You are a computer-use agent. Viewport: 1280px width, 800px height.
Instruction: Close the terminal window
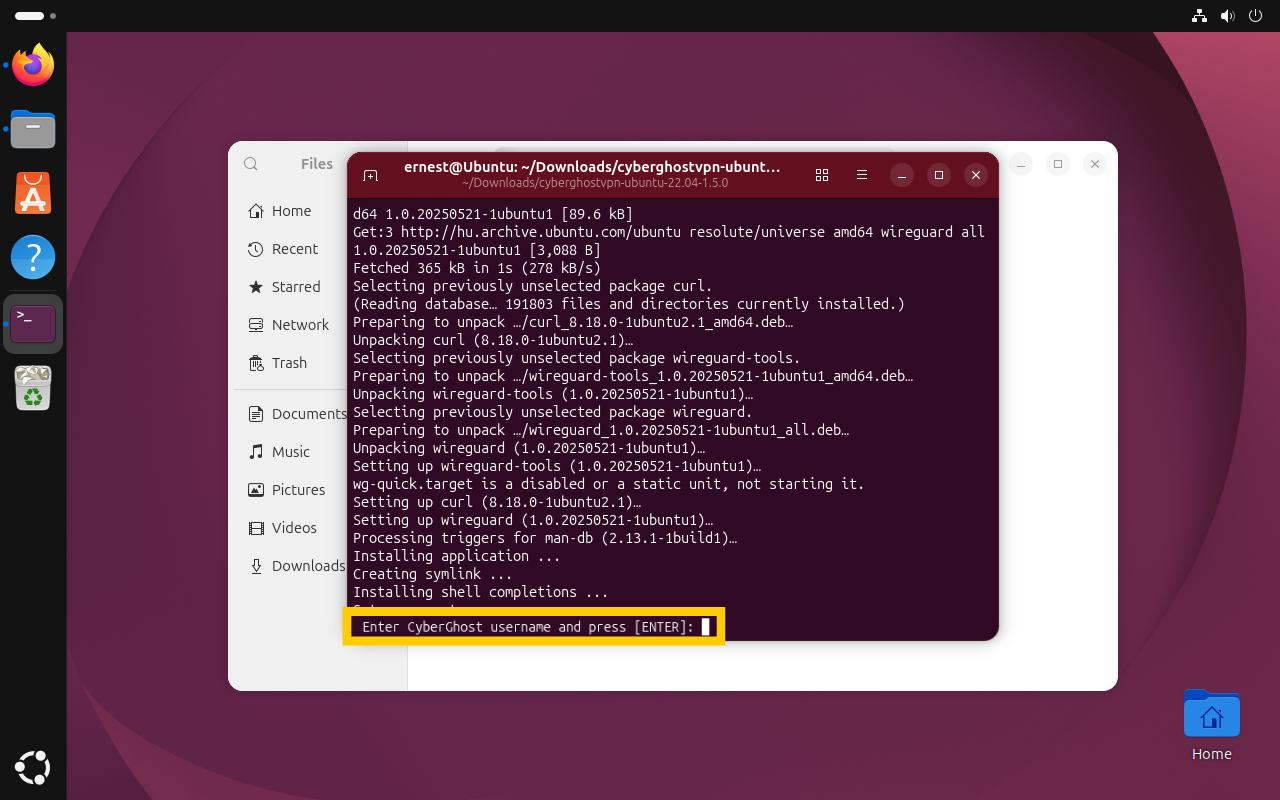tap(975, 175)
